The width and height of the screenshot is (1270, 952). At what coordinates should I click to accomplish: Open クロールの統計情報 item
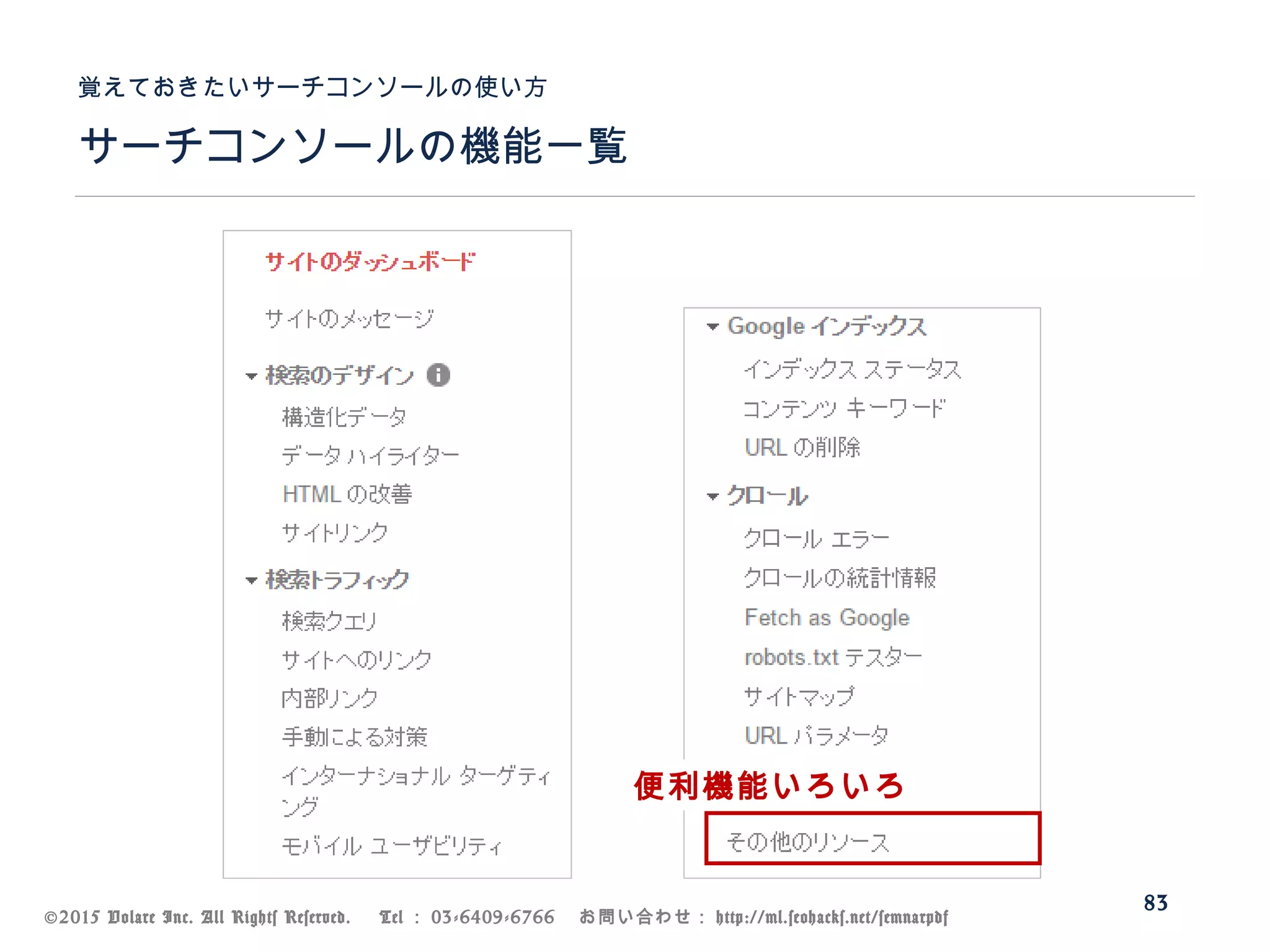840,578
